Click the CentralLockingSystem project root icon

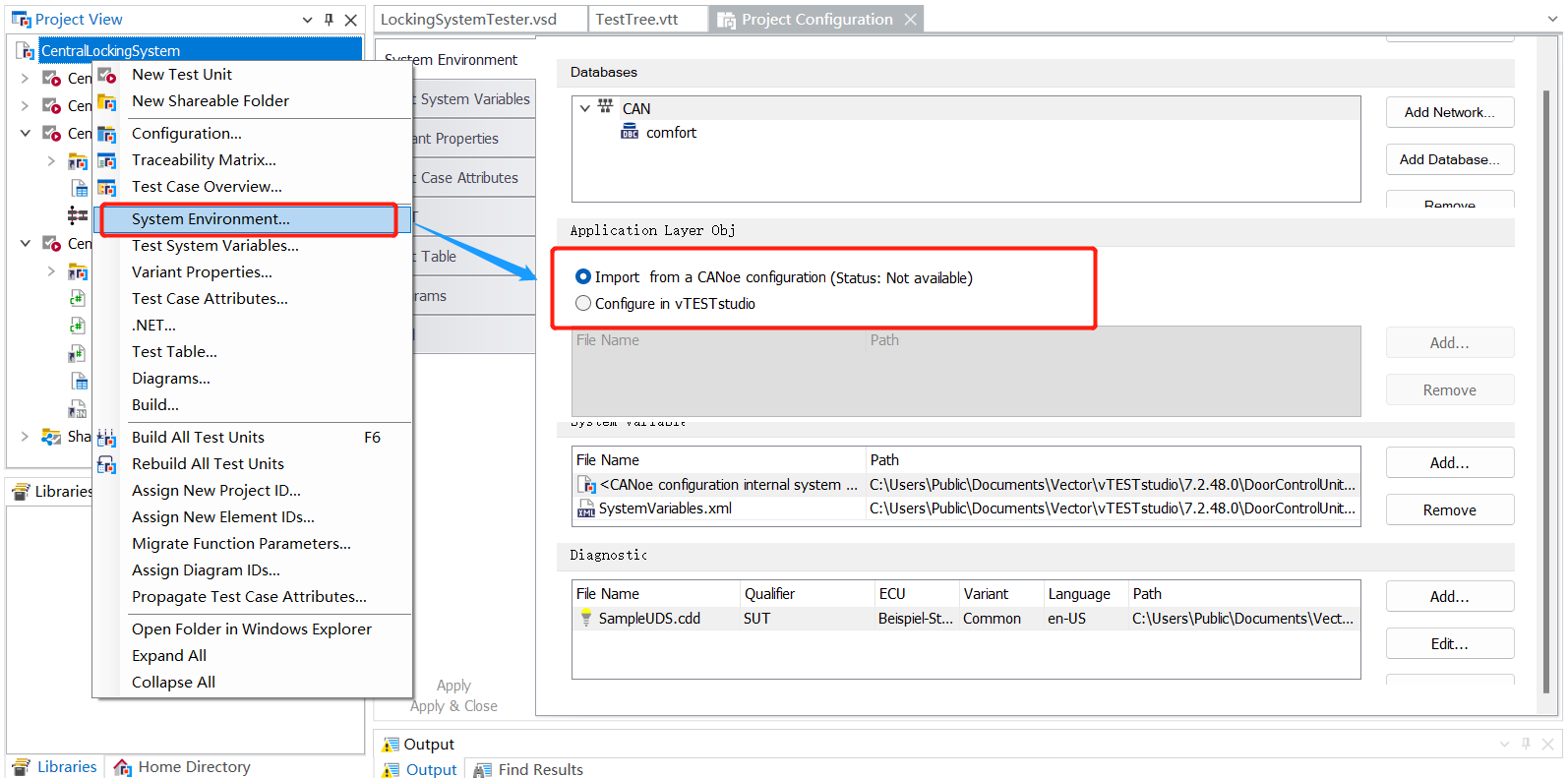(26, 50)
